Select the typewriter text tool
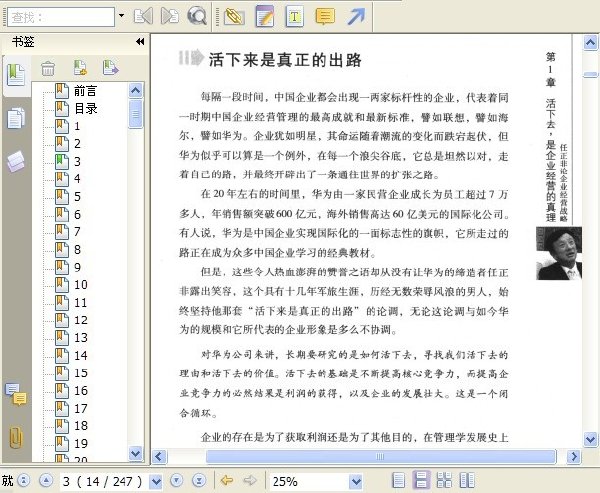 click(294, 16)
